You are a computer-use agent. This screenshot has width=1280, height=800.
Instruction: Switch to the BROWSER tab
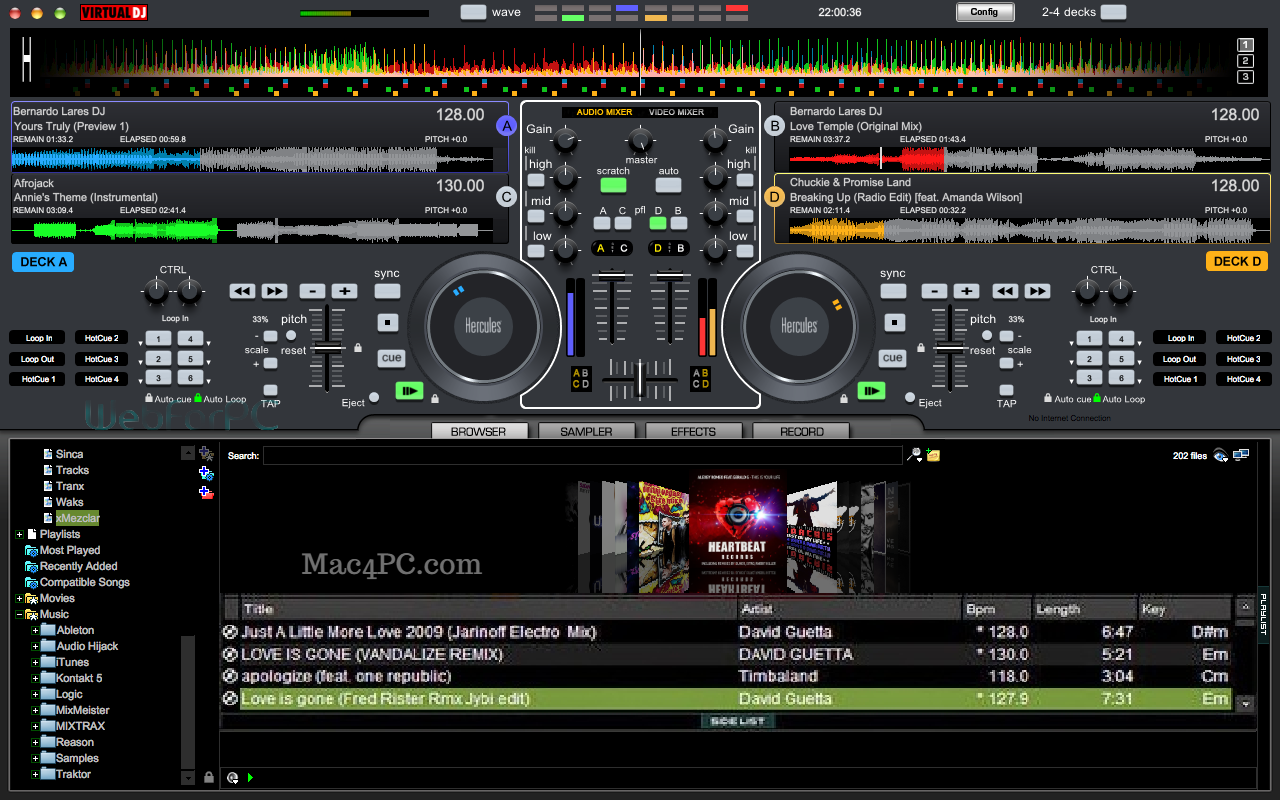(478, 432)
